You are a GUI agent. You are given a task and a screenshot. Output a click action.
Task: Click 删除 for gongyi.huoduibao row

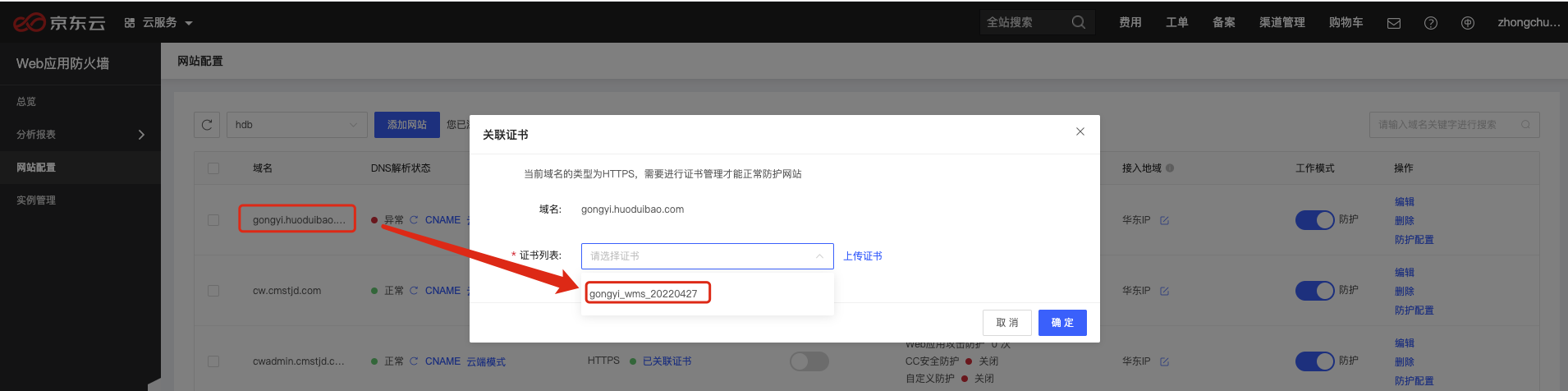(x=1405, y=221)
